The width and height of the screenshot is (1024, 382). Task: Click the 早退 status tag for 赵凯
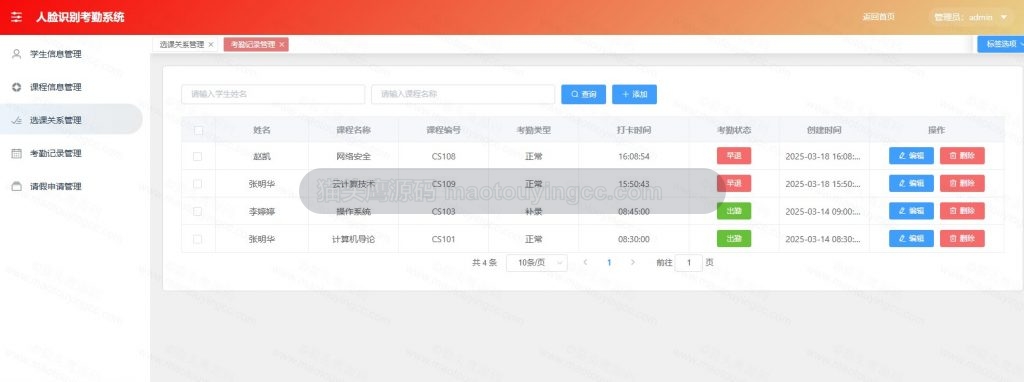734,156
